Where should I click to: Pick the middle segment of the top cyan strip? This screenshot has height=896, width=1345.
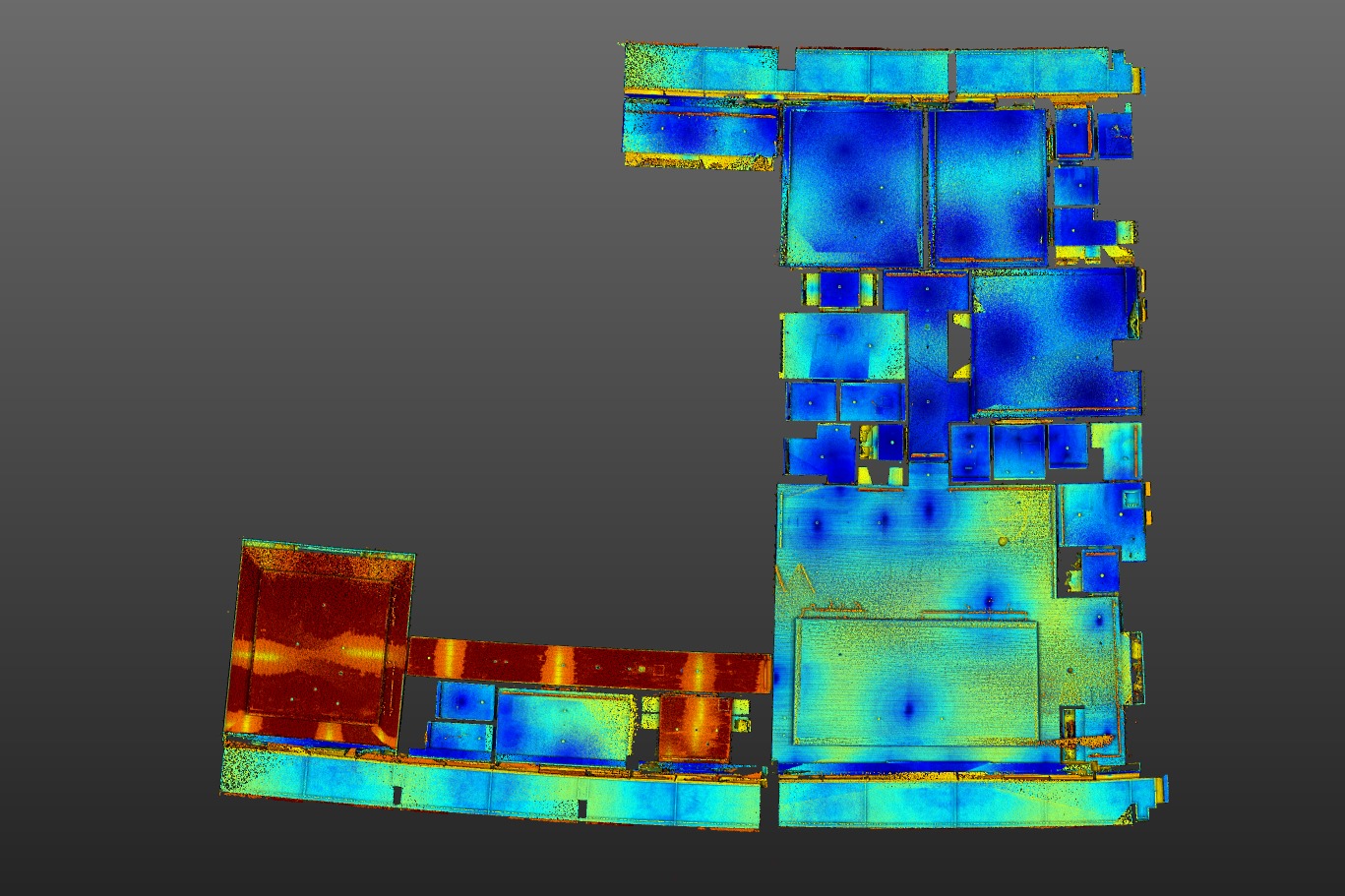[872, 72]
